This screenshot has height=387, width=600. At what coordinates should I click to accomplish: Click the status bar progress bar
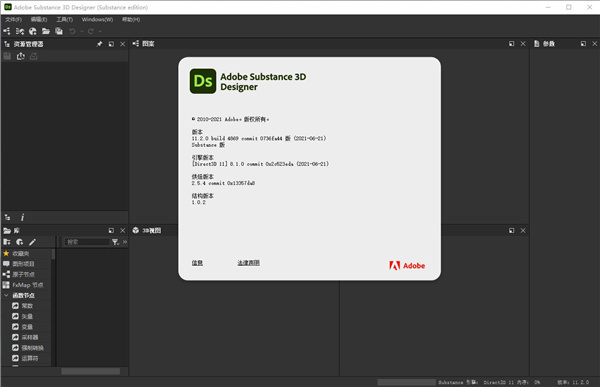coord(406,382)
